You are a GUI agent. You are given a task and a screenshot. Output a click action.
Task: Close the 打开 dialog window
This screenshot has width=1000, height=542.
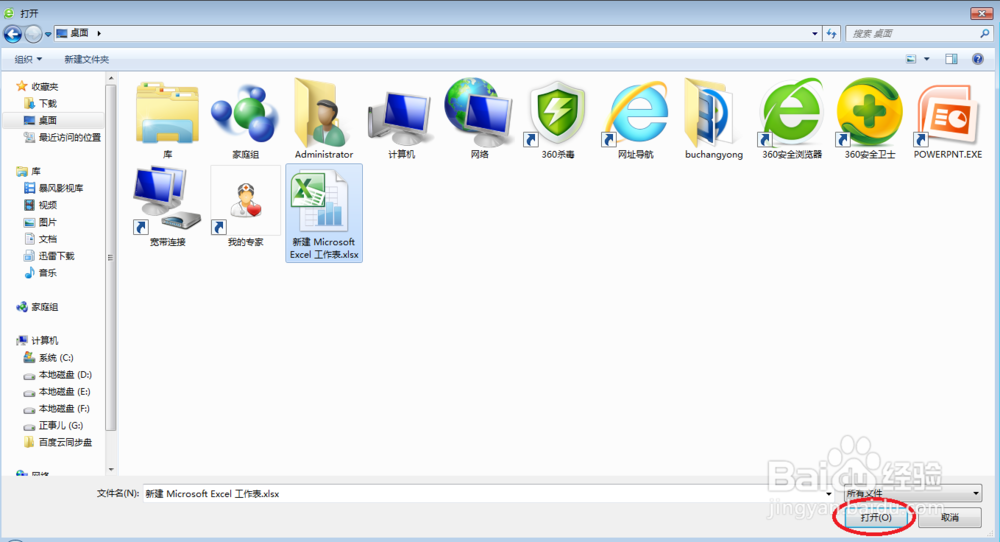coord(982,13)
